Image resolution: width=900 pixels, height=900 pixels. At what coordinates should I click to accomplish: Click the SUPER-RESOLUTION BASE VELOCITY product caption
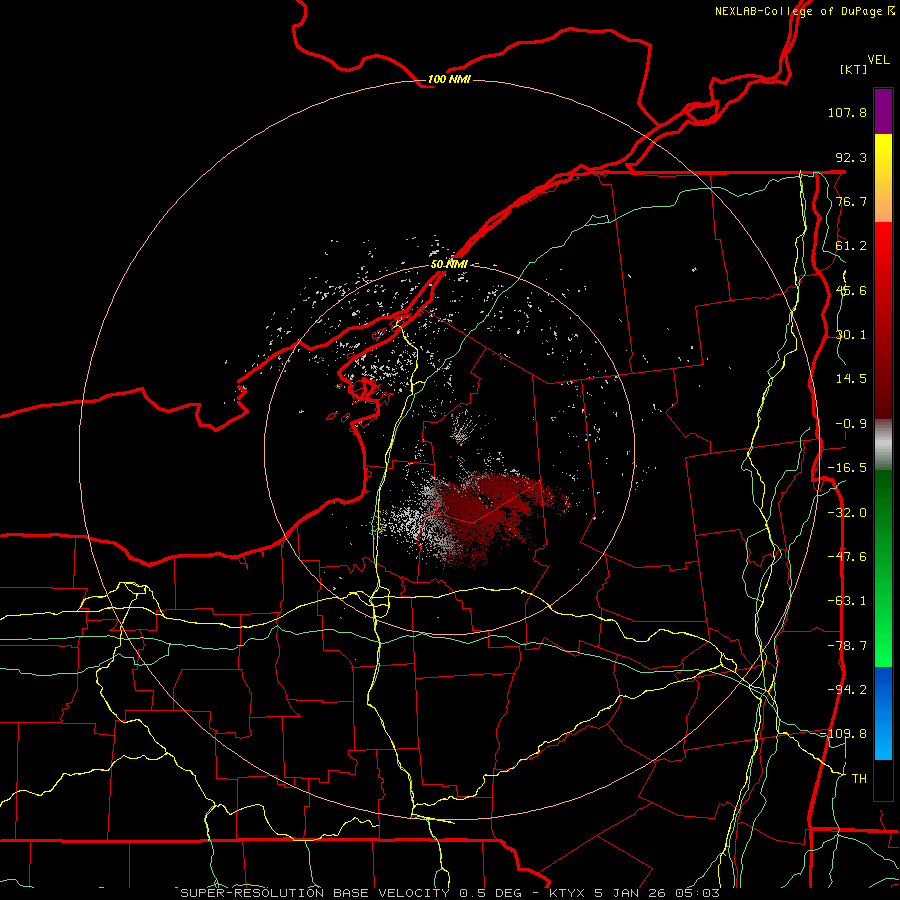tap(450, 893)
